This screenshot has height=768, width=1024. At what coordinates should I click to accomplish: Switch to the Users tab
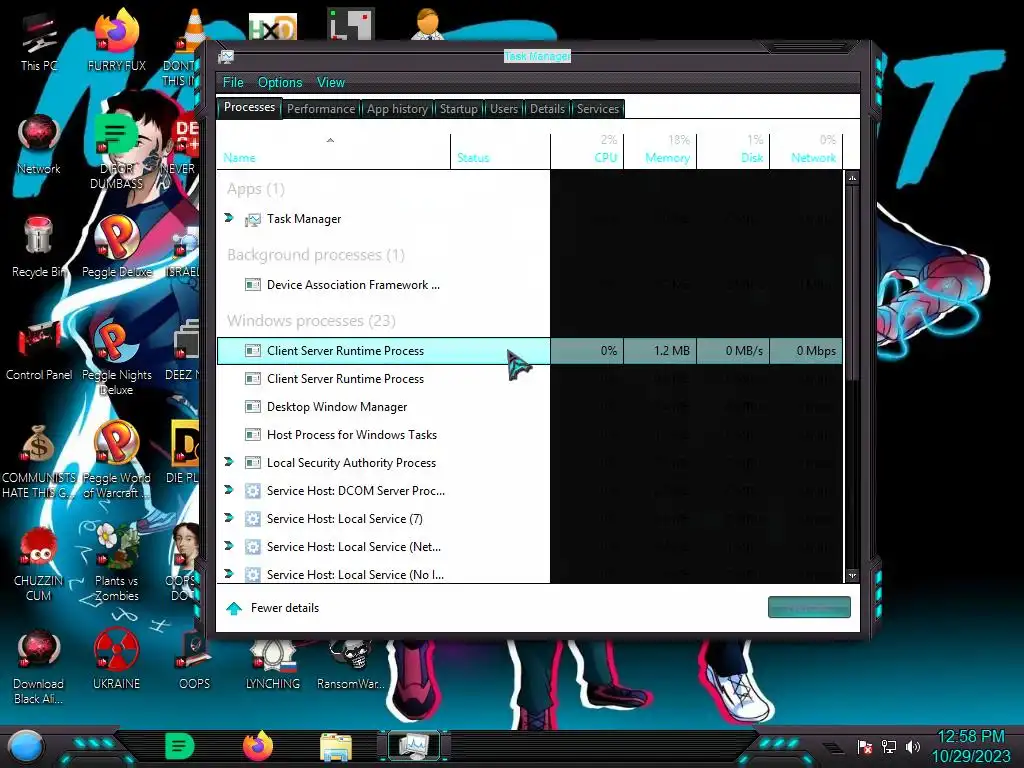pyautogui.click(x=504, y=108)
